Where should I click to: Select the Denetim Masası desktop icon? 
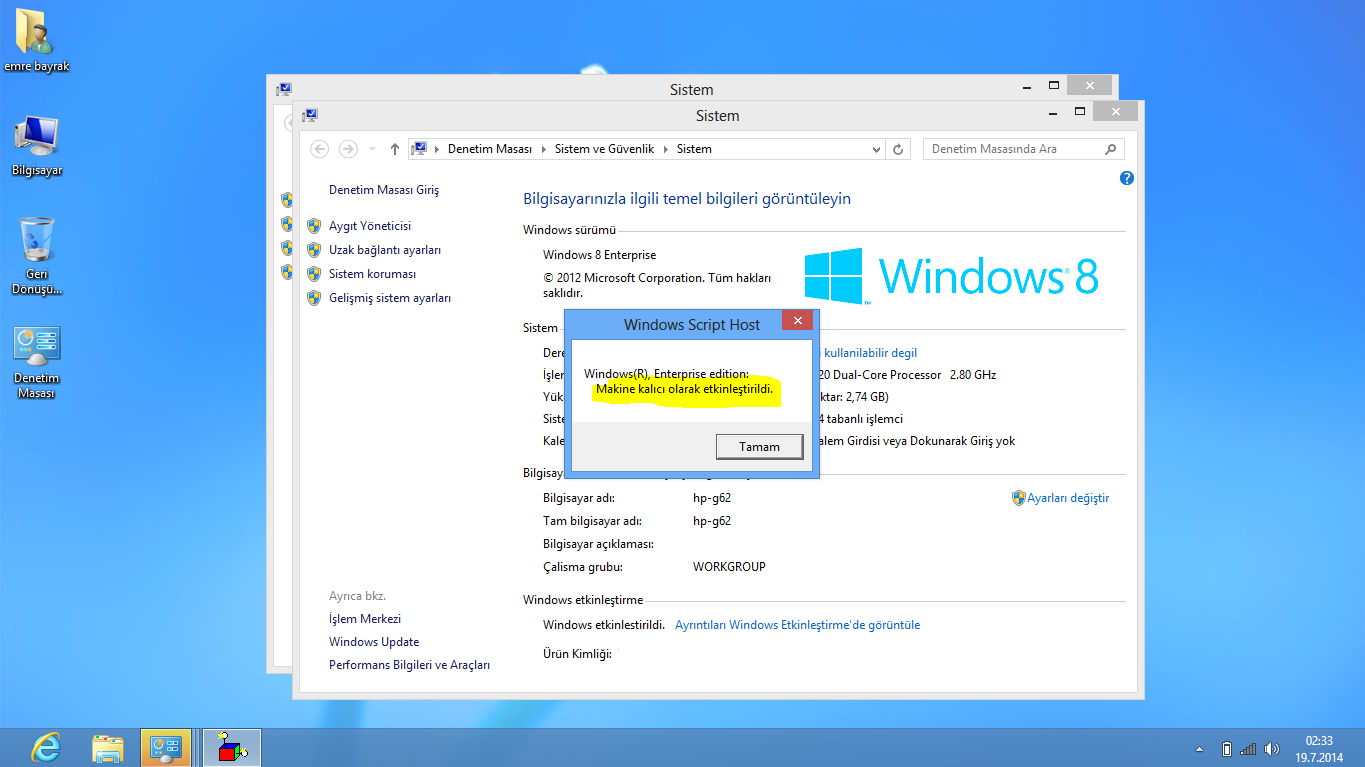[37, 362]
